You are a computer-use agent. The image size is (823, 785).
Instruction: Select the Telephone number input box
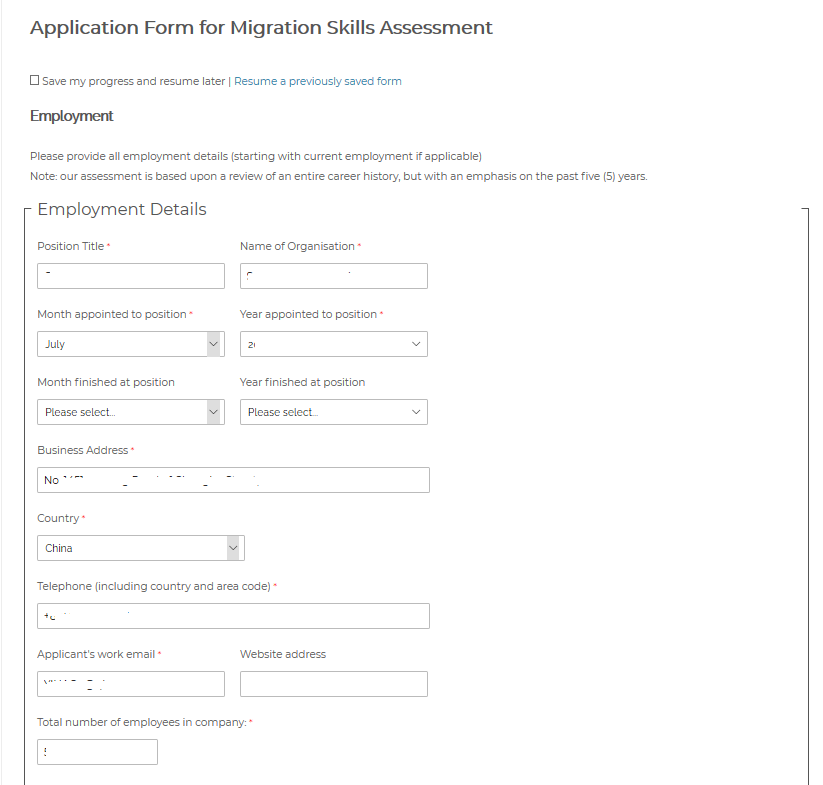point(233,616)
